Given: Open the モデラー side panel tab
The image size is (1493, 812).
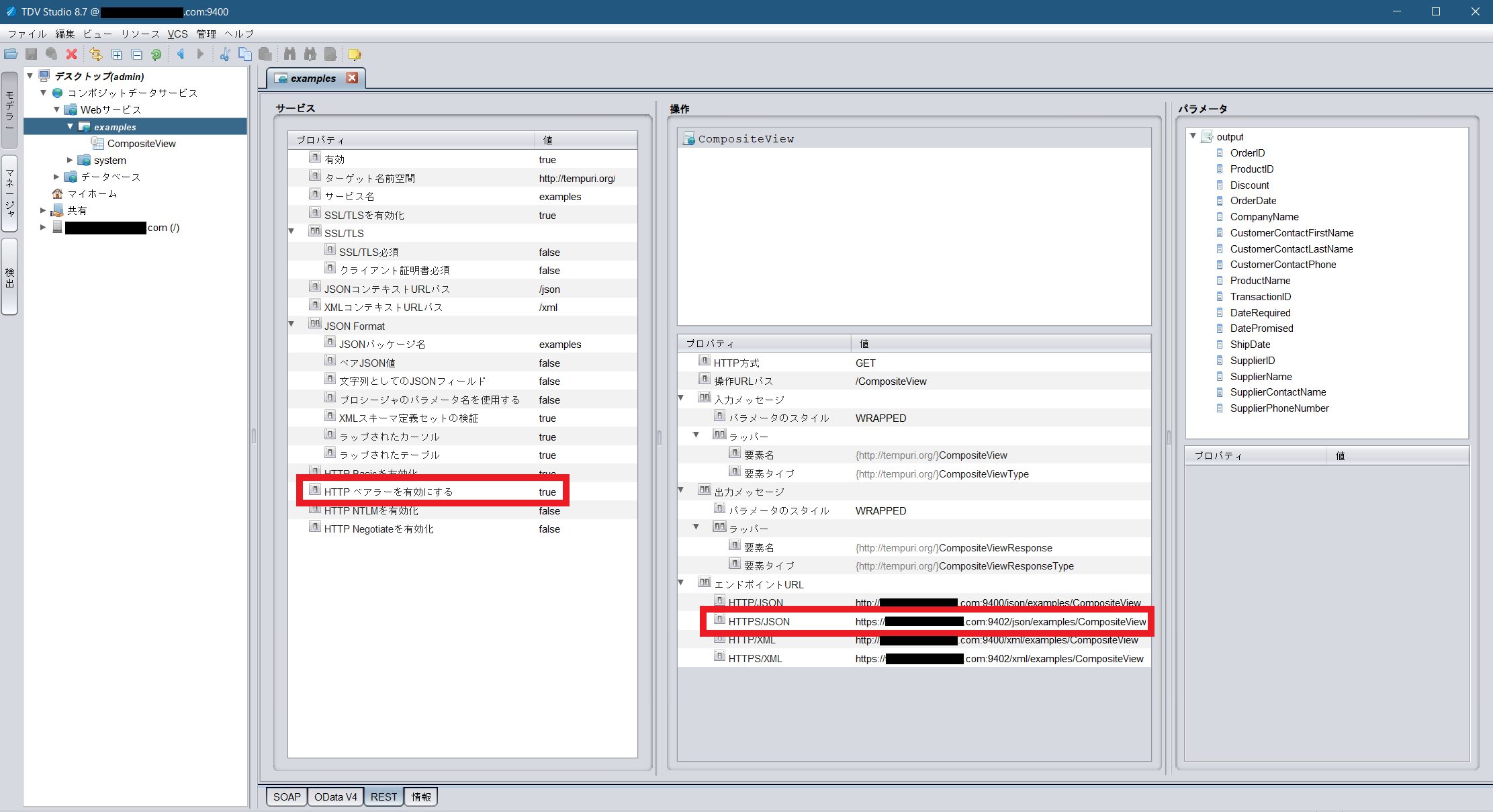Looking at the screenshot, I should (9, 110).
